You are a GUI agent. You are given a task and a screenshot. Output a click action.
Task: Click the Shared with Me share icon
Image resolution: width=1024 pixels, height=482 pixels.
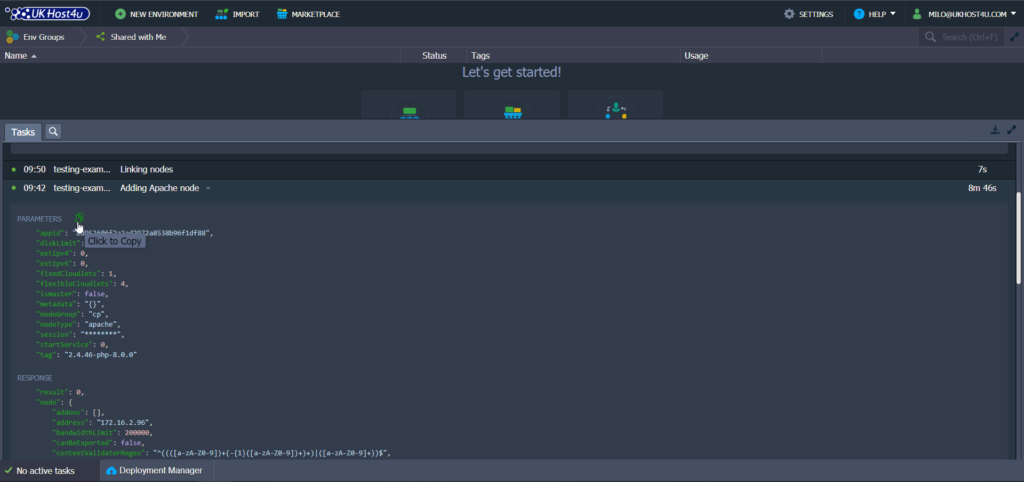pyautogui.click(x=101, y=37)
